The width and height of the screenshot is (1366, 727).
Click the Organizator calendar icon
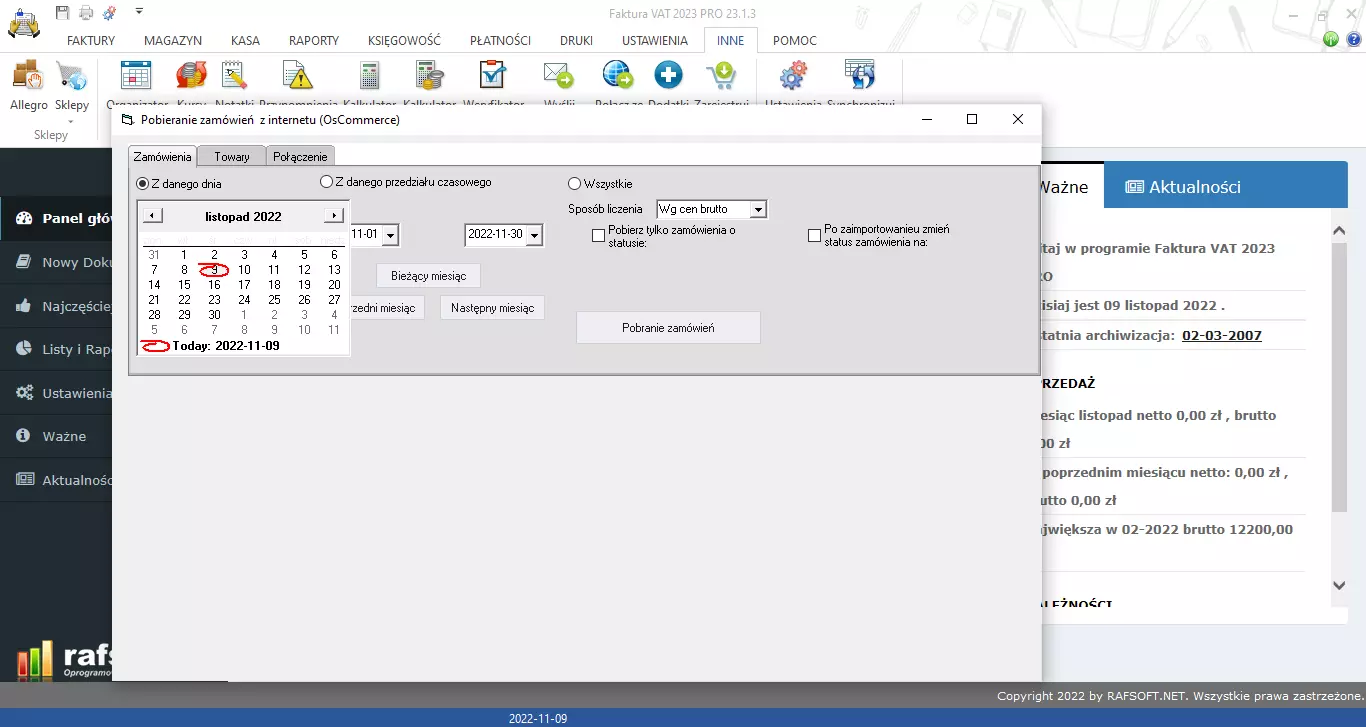pyautogui.click(x=135, y=76)
